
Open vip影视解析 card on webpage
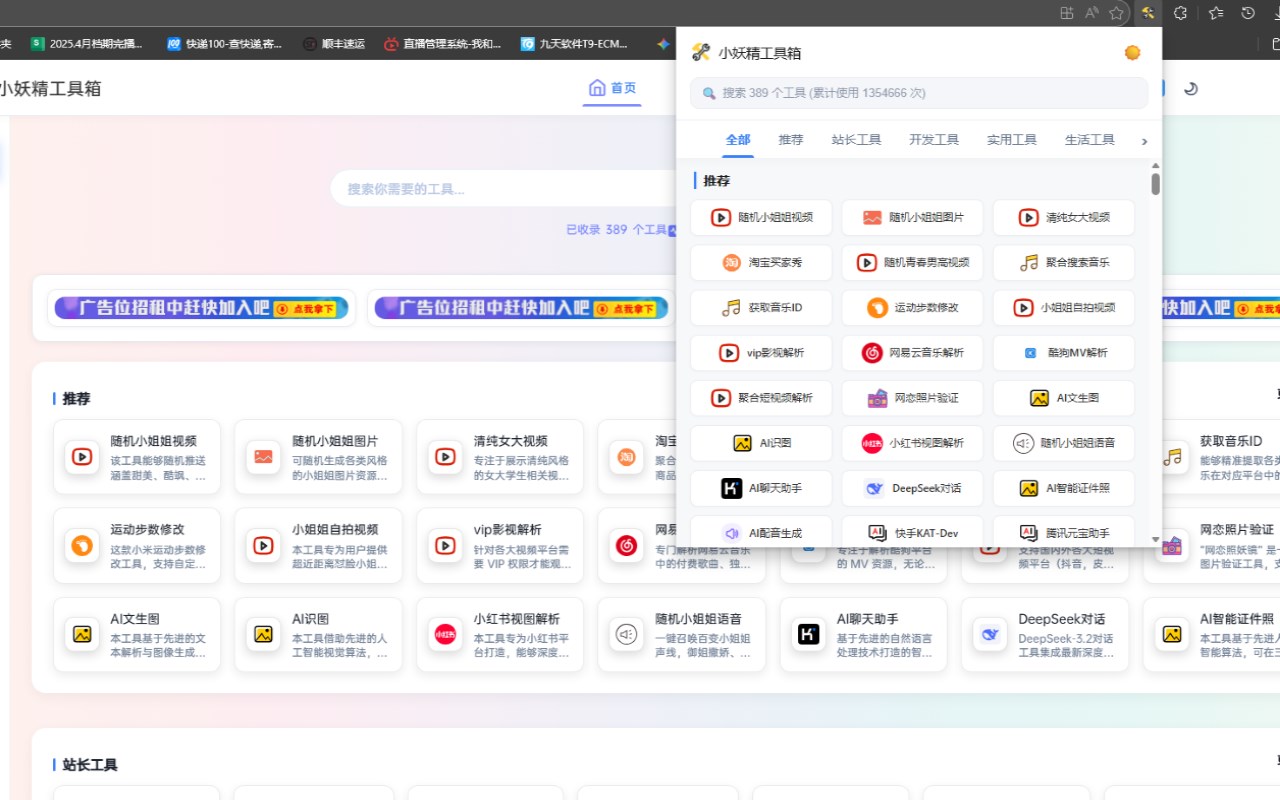[500, 546]
